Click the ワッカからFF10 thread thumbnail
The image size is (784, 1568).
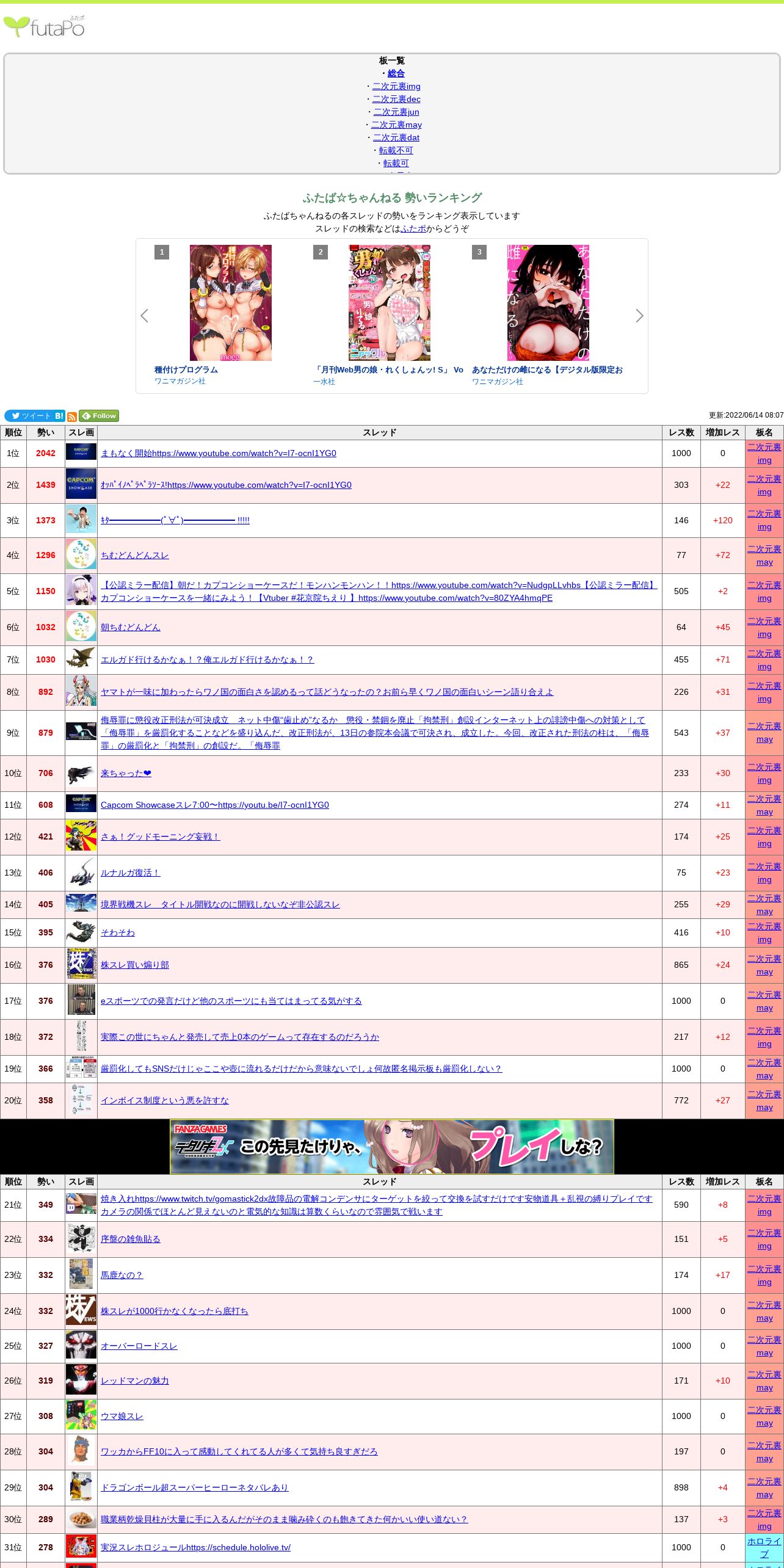pyautogui.click(x=81, y=1451)
